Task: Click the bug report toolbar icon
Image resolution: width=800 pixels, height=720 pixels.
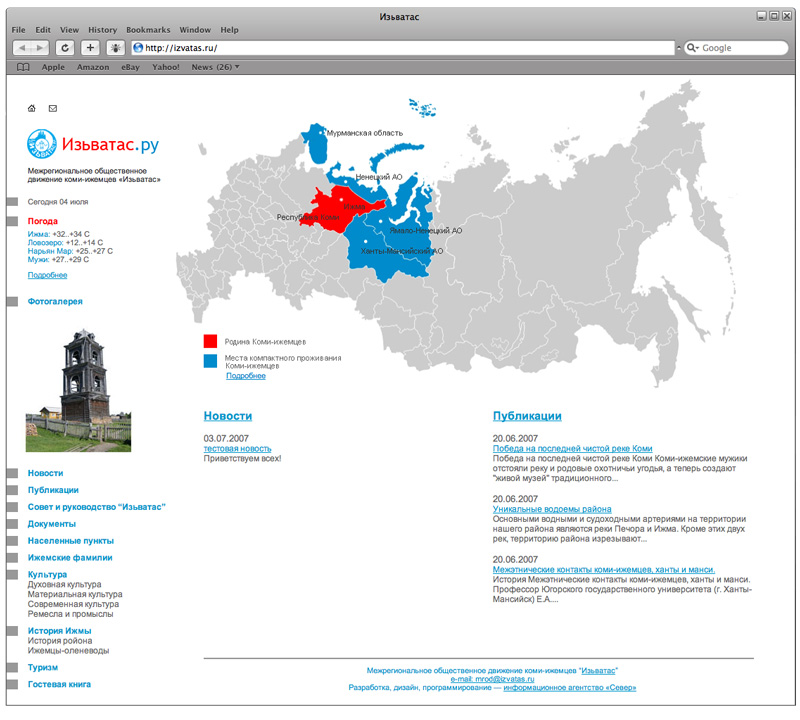Action: pos(116,48)
